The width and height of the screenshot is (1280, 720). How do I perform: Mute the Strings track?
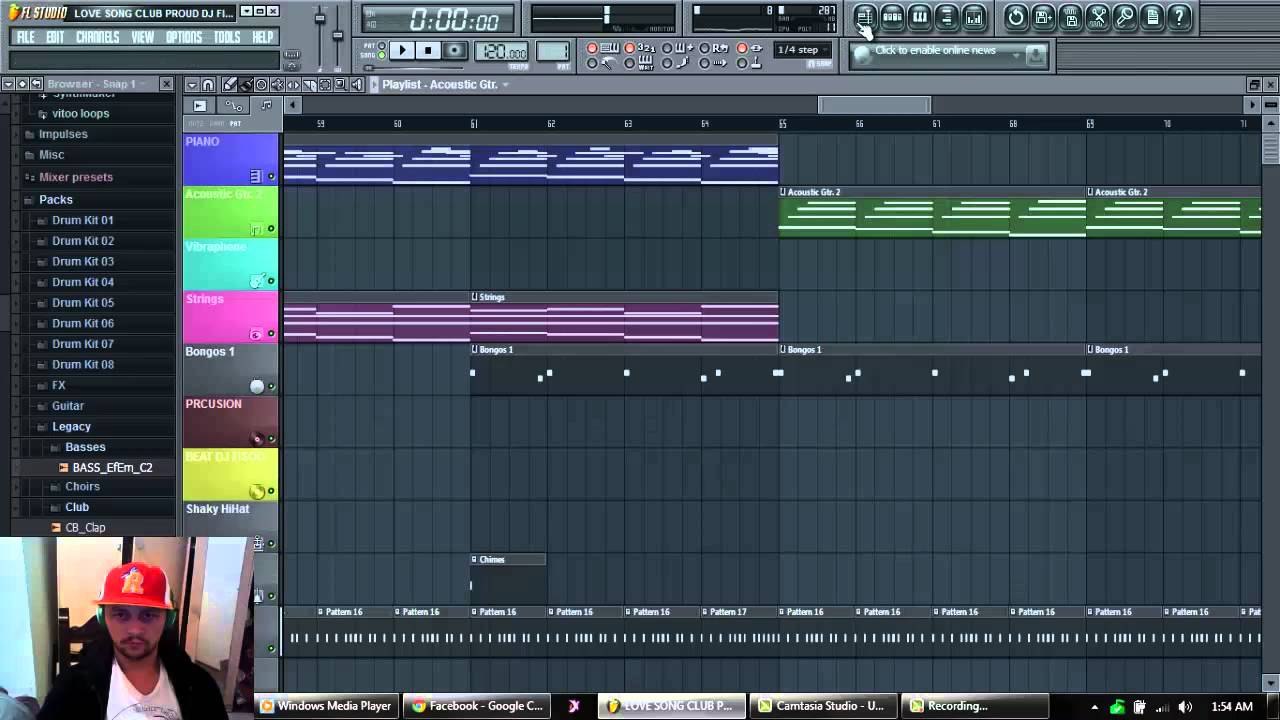tap(271, 334)
